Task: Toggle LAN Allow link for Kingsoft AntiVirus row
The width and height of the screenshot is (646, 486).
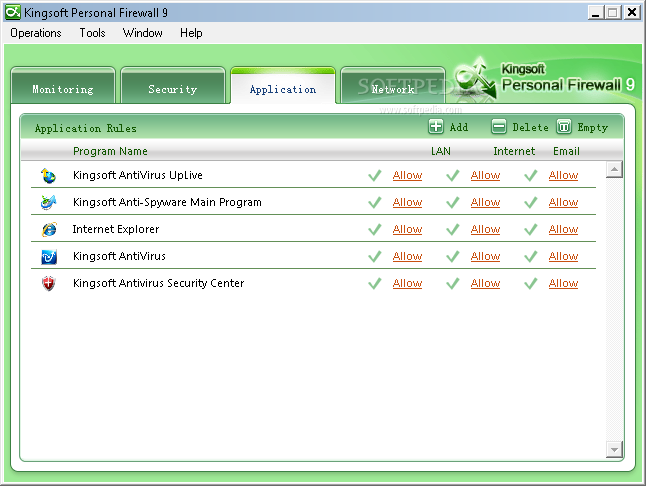Action: click(x=407, y=257)
